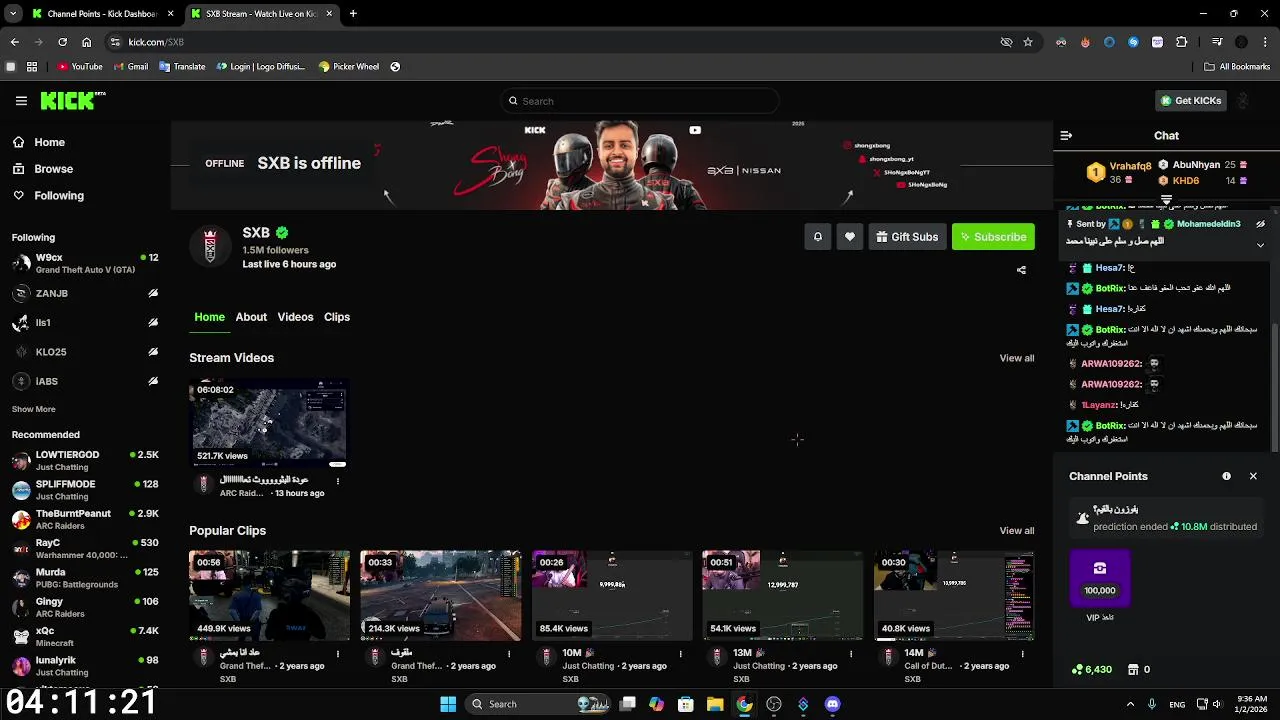
Task: Open the 00:33 popular clip thumbnail
Action: (x=440, y=595)
